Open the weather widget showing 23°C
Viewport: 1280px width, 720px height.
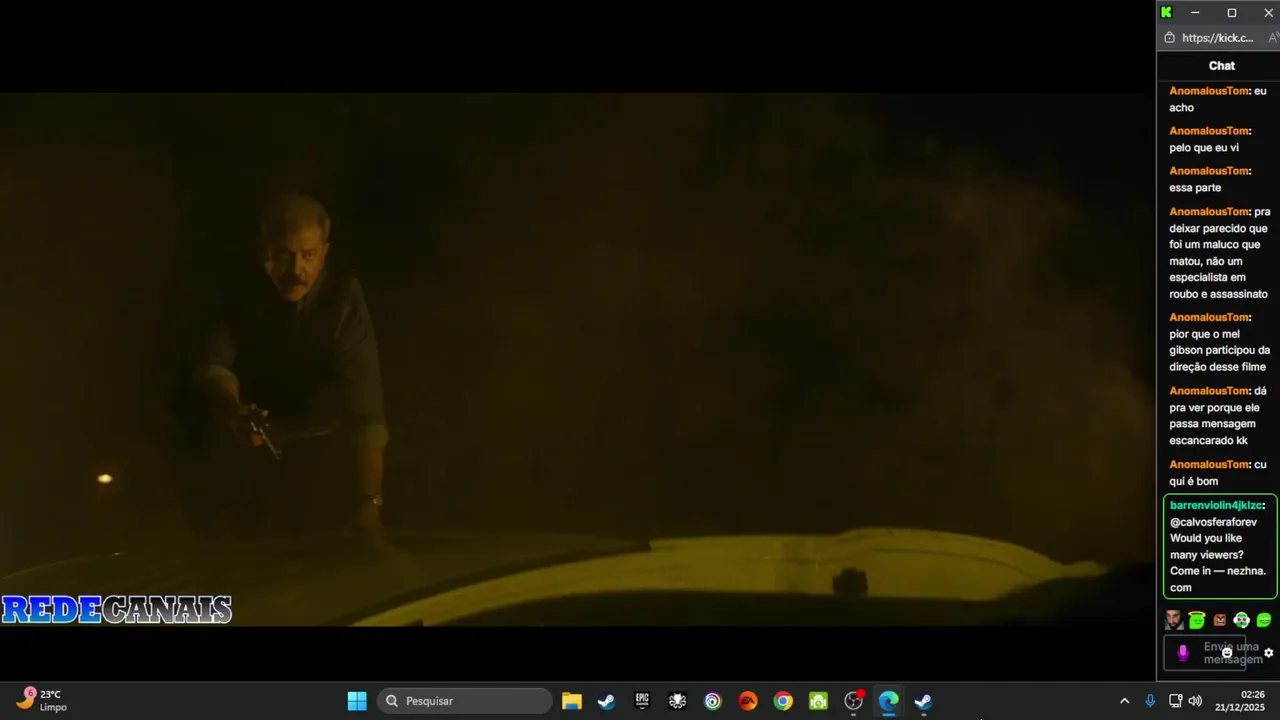pos(42,700)
